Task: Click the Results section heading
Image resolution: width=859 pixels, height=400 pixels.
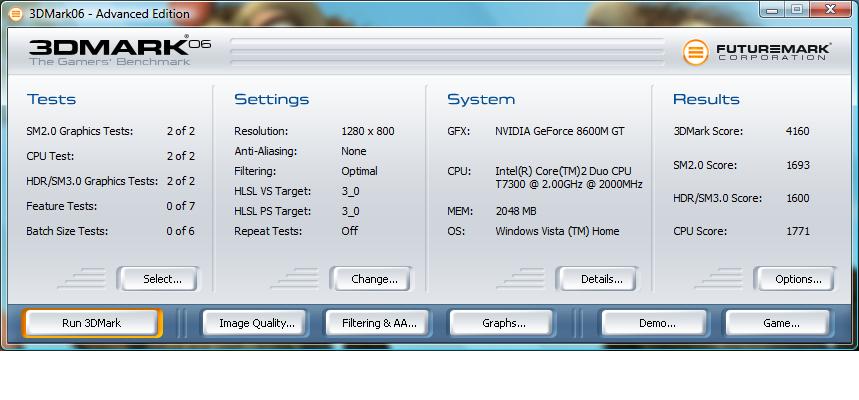Action: pyautogui.click(x=706, y=99)
